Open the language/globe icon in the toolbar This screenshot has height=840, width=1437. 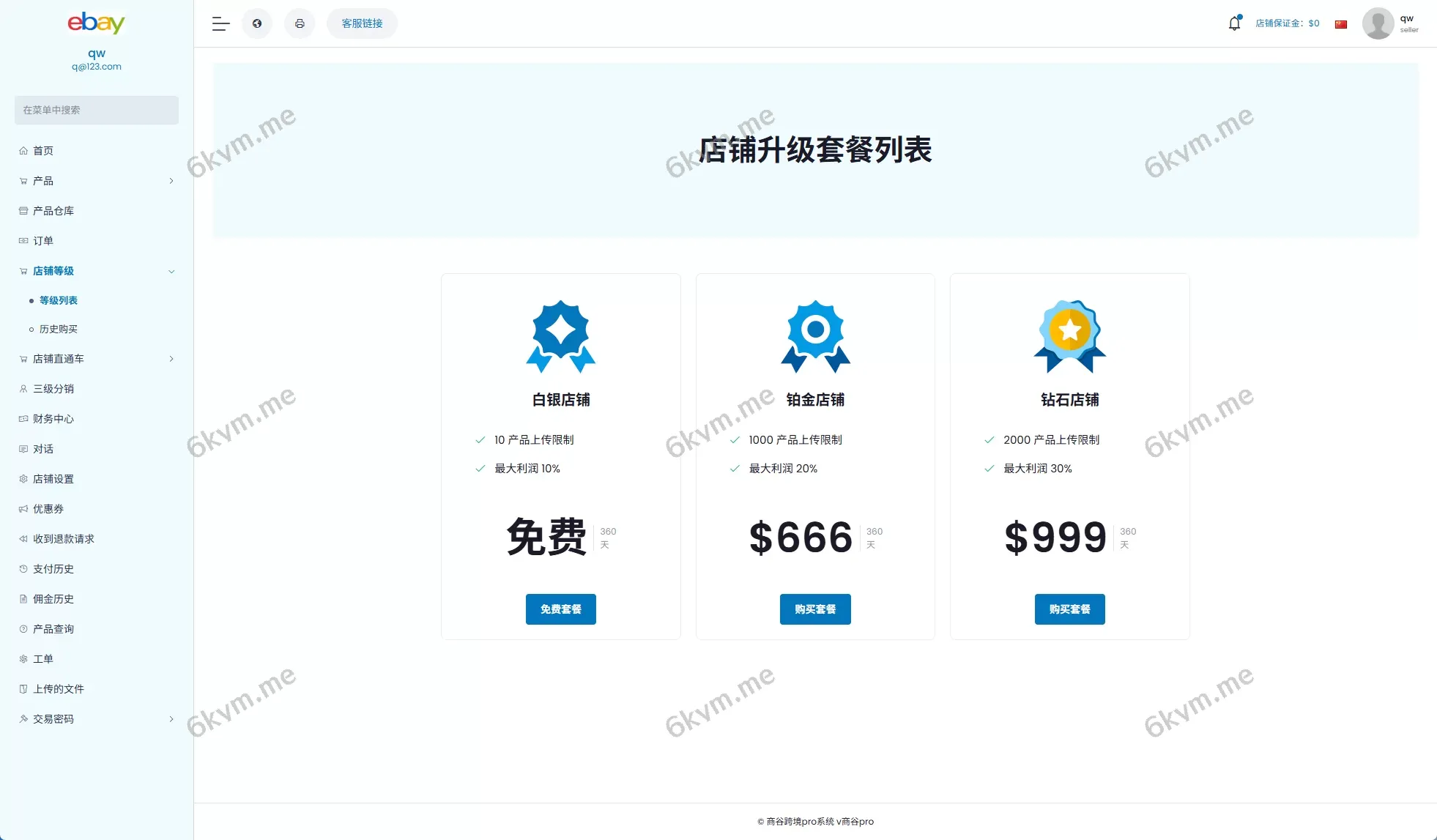tap(257, 23)
